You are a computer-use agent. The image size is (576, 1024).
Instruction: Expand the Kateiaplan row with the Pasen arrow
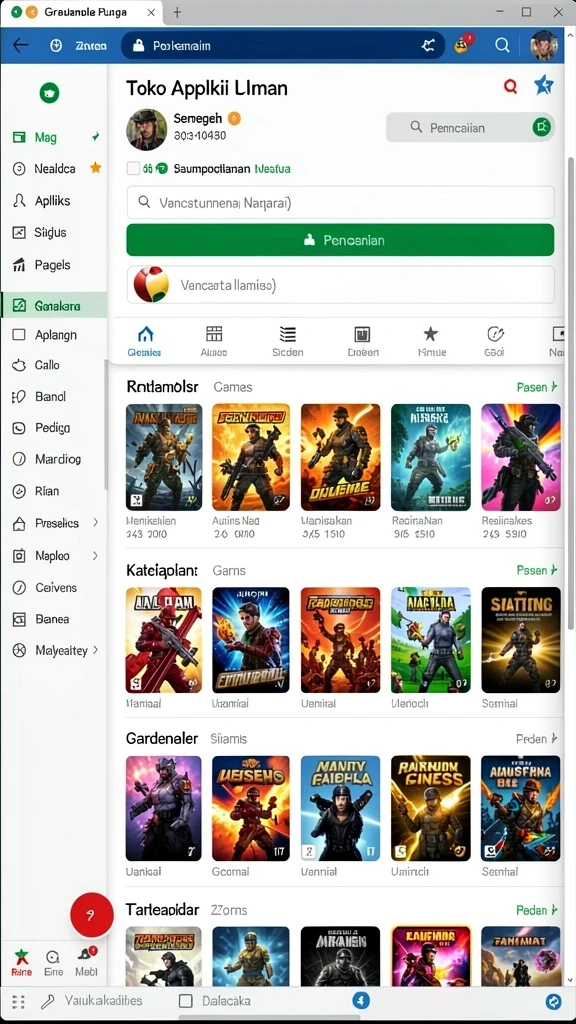(x=537, y=570)
